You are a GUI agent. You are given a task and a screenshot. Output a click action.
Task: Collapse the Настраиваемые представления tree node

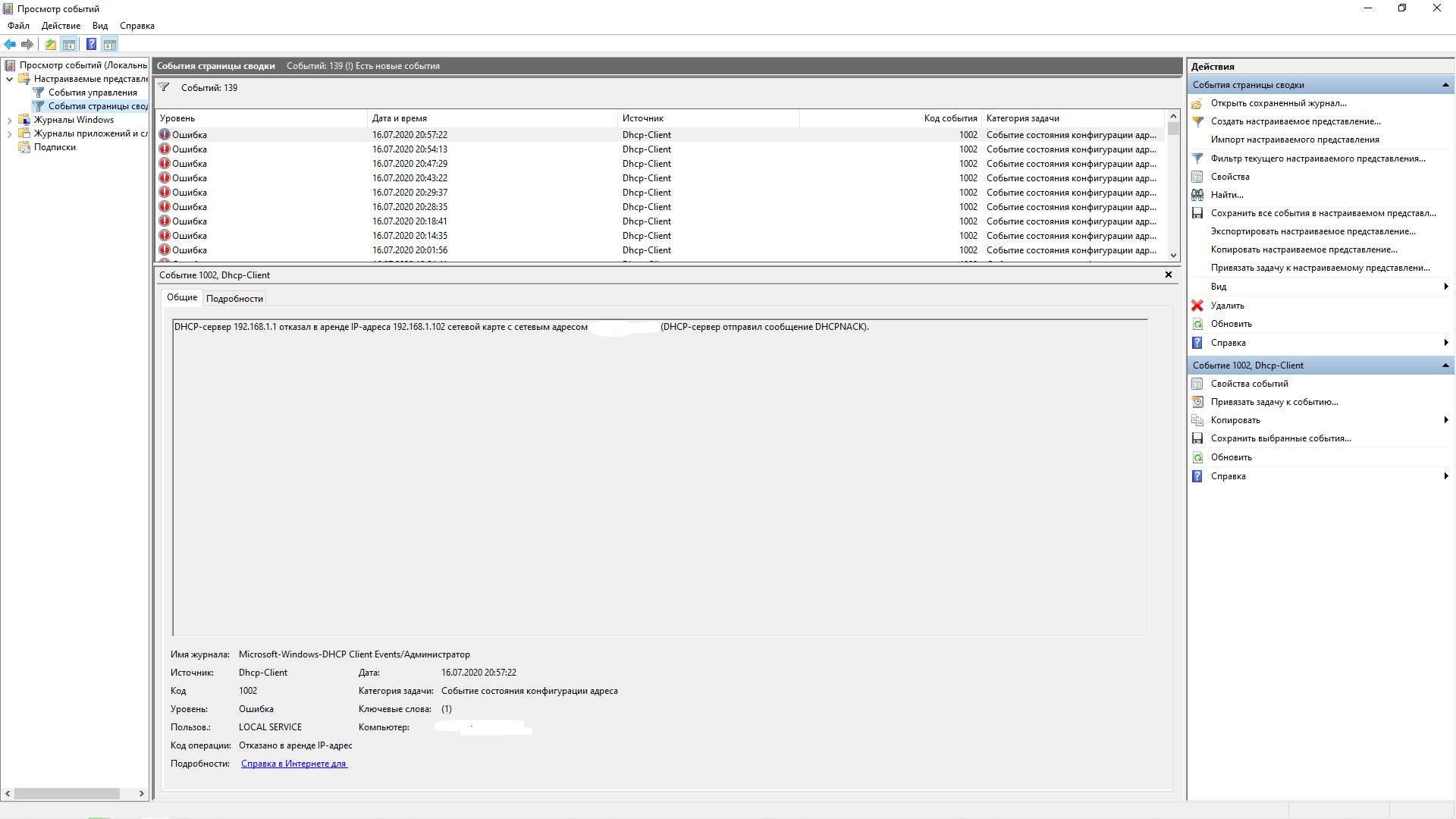tap(9, 79)
